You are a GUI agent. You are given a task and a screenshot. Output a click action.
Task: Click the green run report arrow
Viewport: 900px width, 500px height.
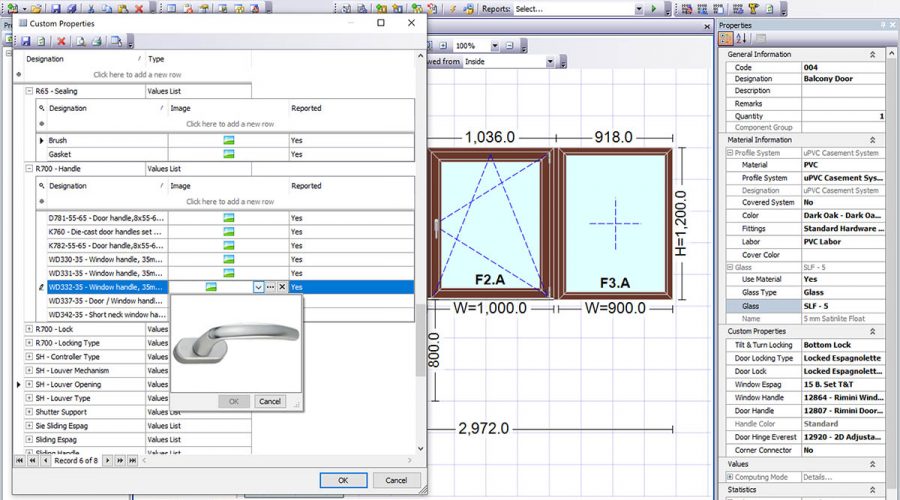(x=654, y=9)
